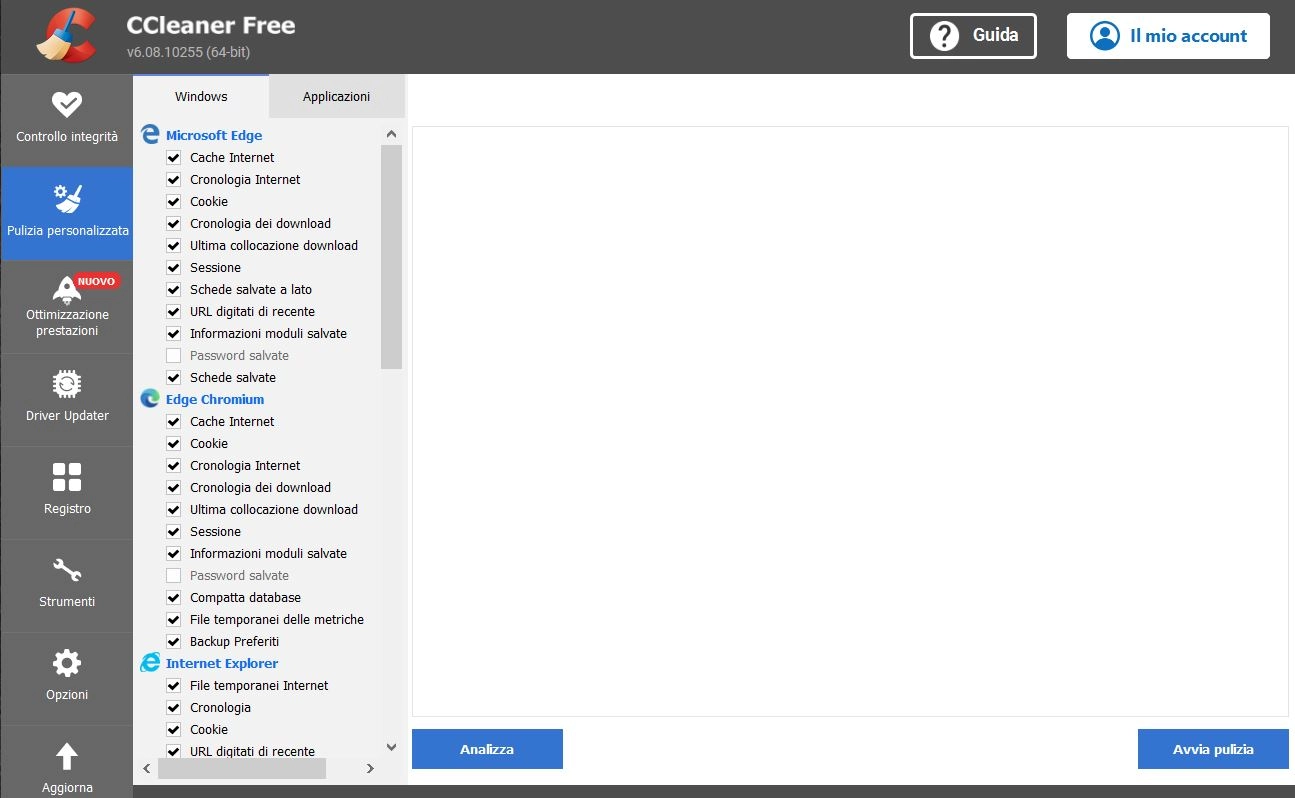Click Informazioni moduli salvate under Edge Chromium
The width and height of the screenshot is (1295, 798).
268,553
